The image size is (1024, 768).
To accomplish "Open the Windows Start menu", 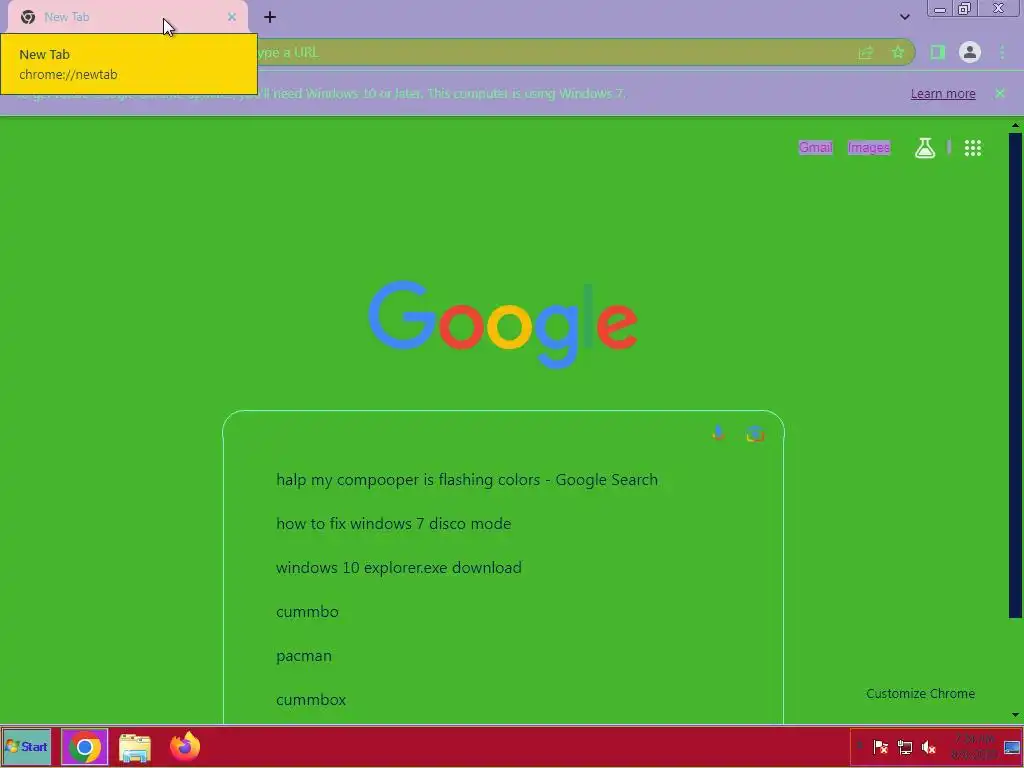I will (26, 746).
